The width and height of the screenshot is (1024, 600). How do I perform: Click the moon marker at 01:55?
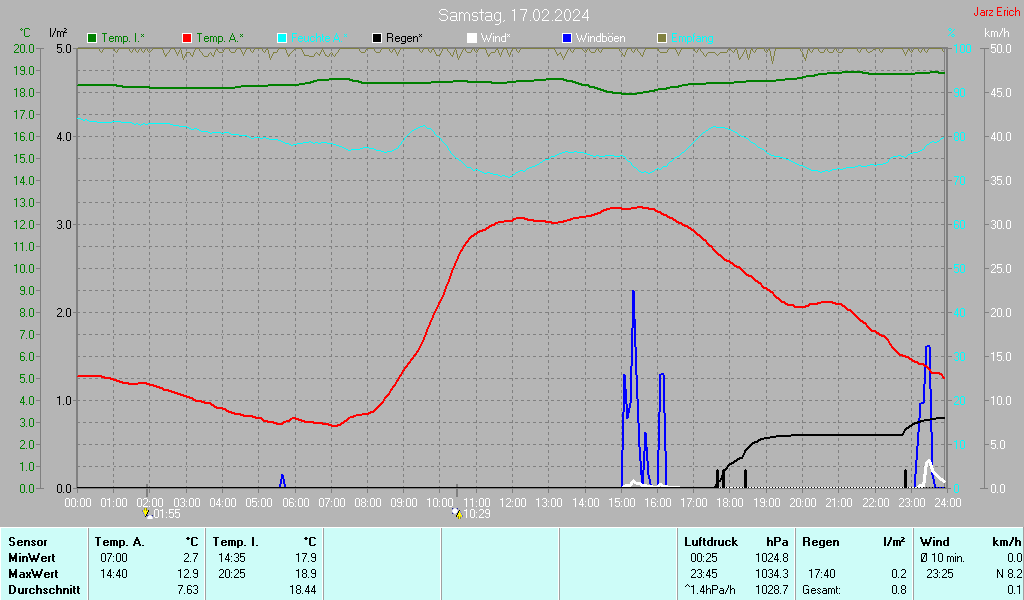coord(149,514)
